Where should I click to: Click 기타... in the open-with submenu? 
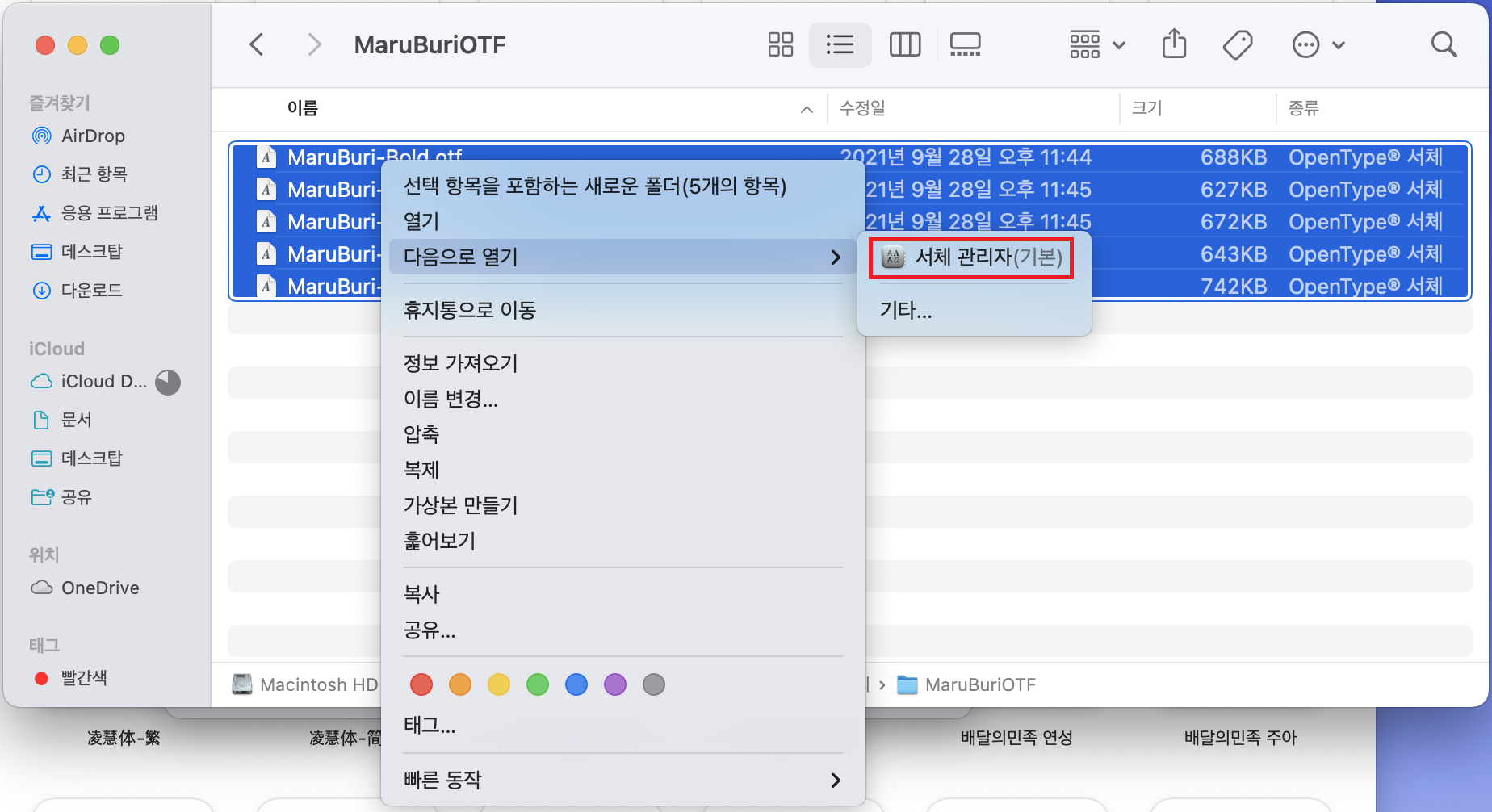tap(904, 311)
